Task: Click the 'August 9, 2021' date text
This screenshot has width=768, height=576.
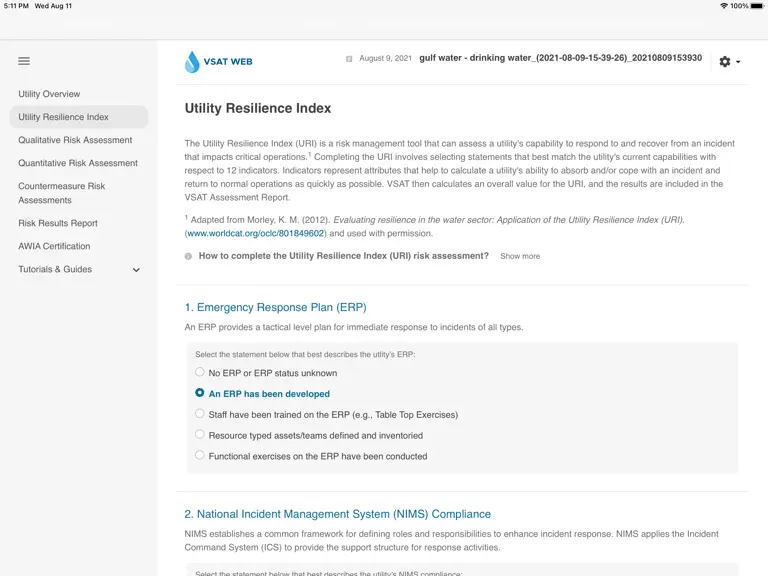Action: click(x=385, y=58)
